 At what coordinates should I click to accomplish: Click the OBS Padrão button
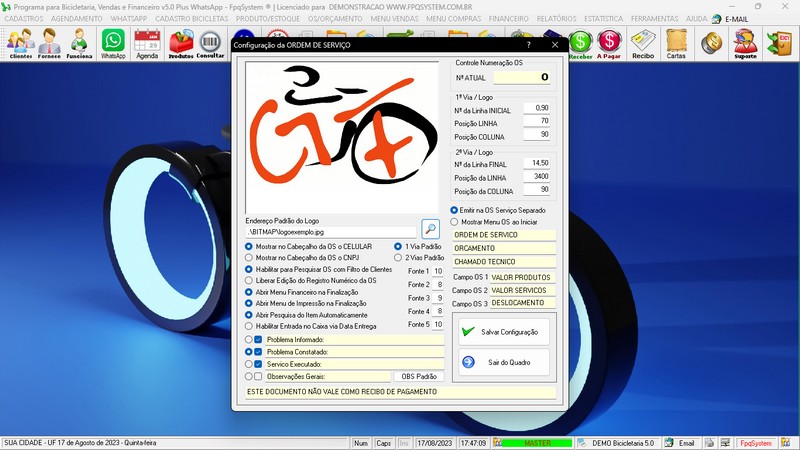tap(419, 377)
